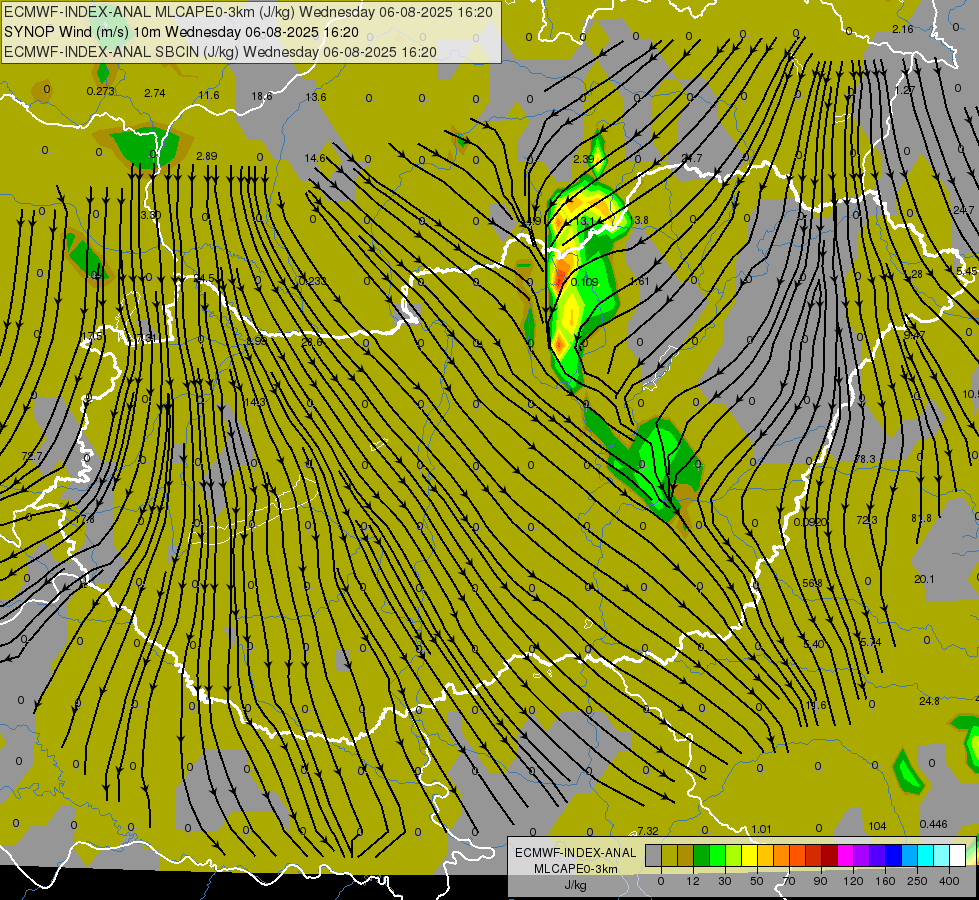The height and width of the screenshot is (900, 979).
Task: Click the map value '18.6'
Action: click(262, 96)
